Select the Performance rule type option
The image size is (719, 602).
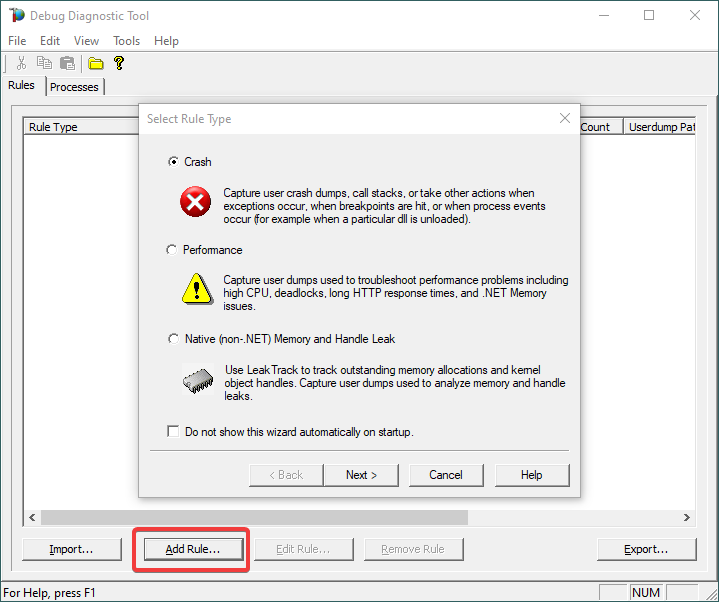[x=173, y=250]
